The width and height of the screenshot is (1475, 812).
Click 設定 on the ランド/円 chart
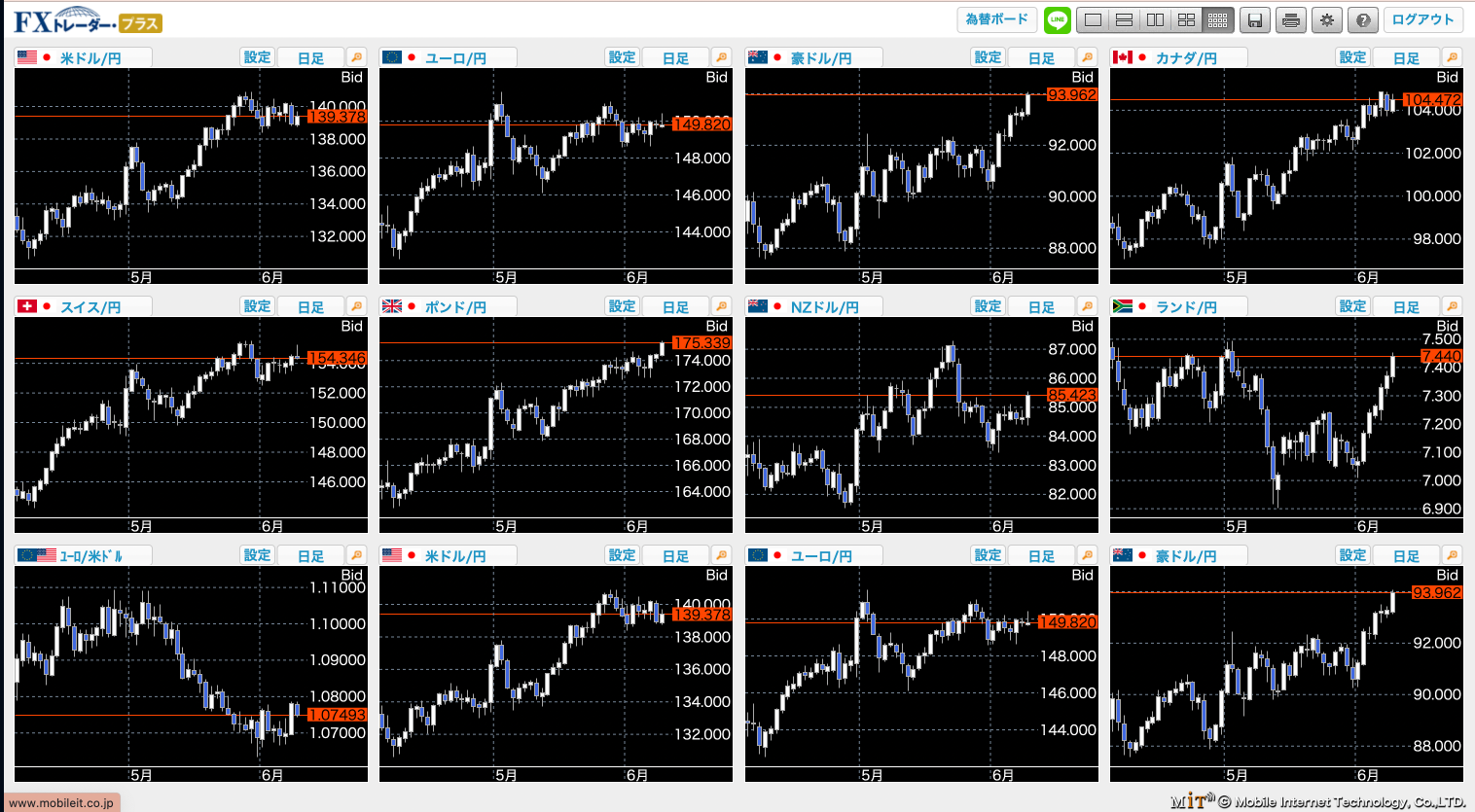[x=1352, y=306]
